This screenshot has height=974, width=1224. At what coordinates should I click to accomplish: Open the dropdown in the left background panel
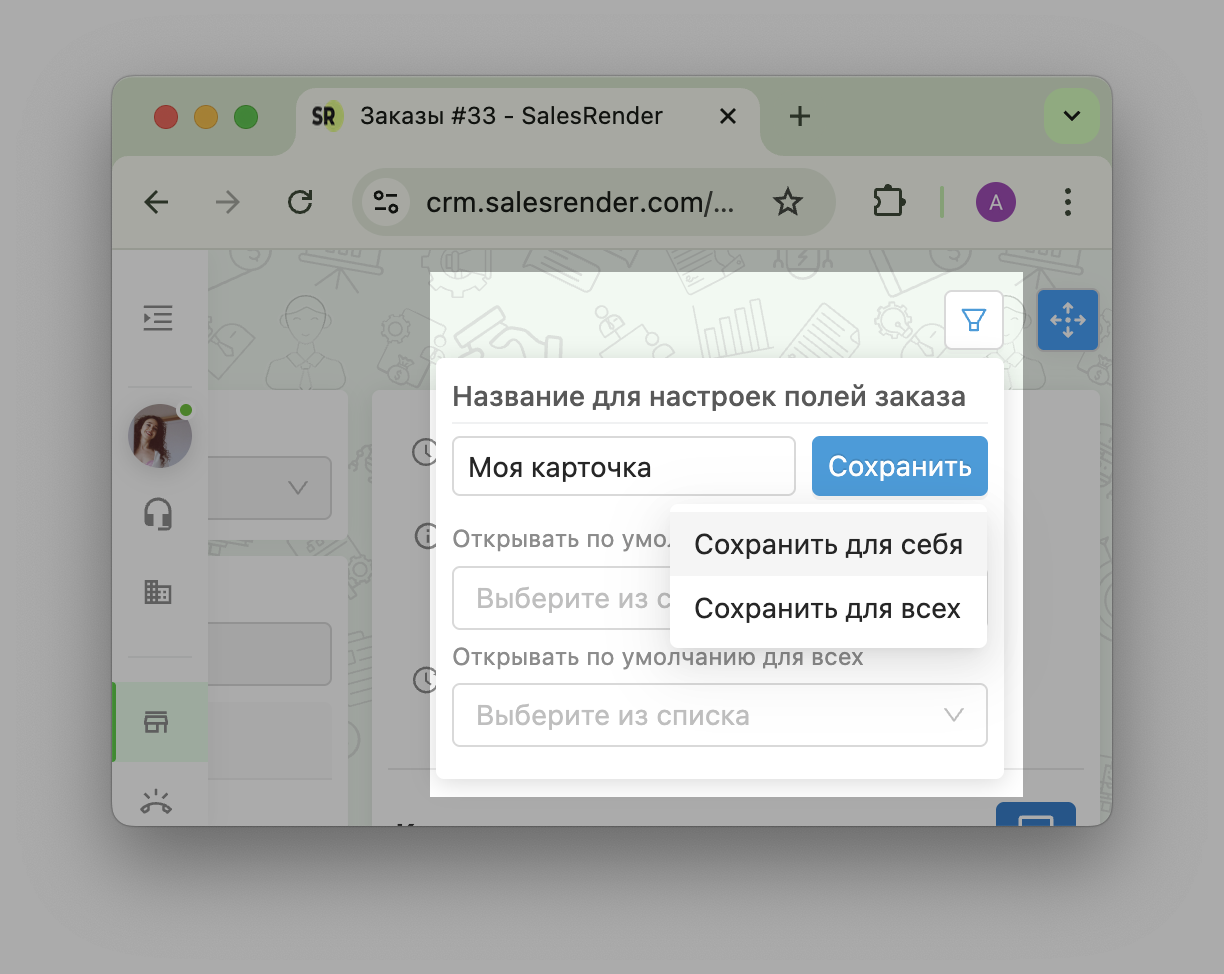point(270,488)
